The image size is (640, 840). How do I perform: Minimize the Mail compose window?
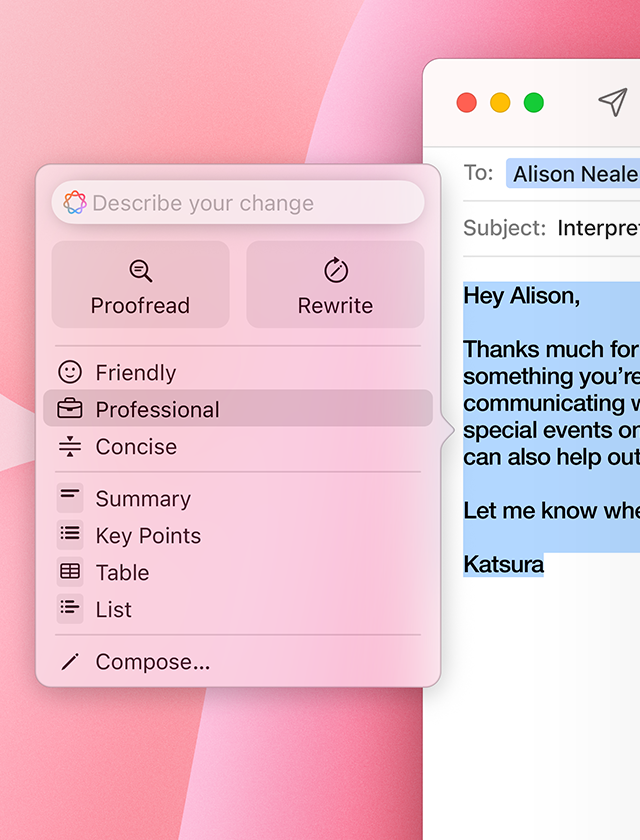pos(500,102)
